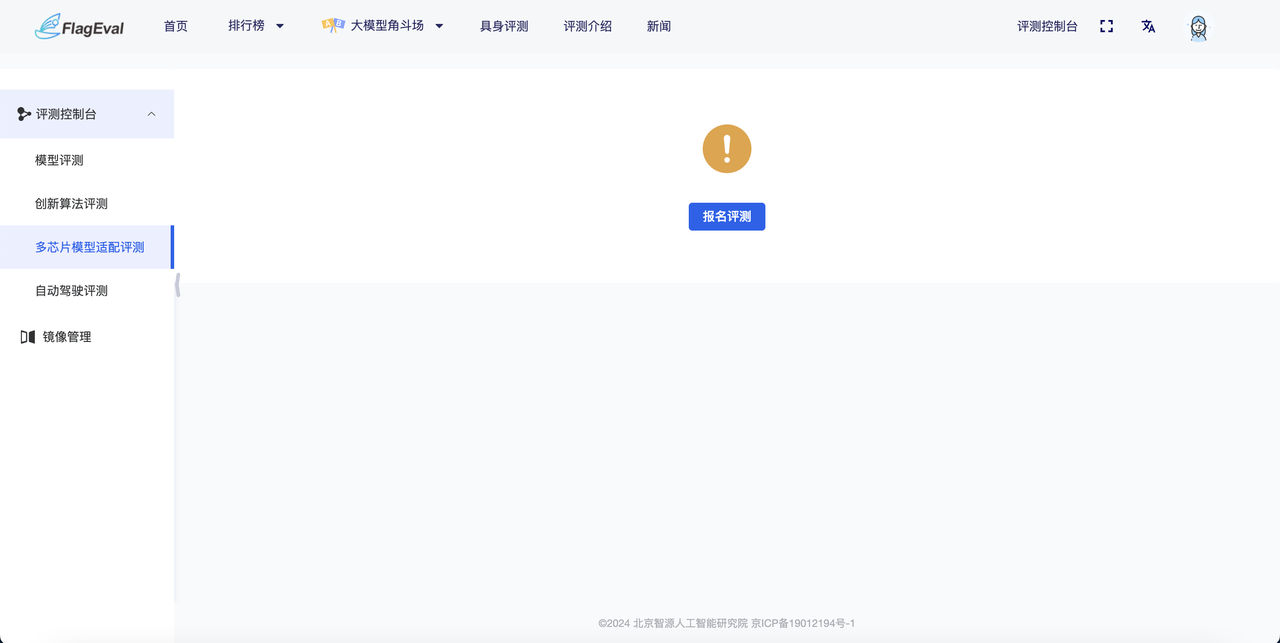Expand the 排行榜 dropdown arrow
The image size is (1280, 643).
pyautogui.click(x=280, y=26)
